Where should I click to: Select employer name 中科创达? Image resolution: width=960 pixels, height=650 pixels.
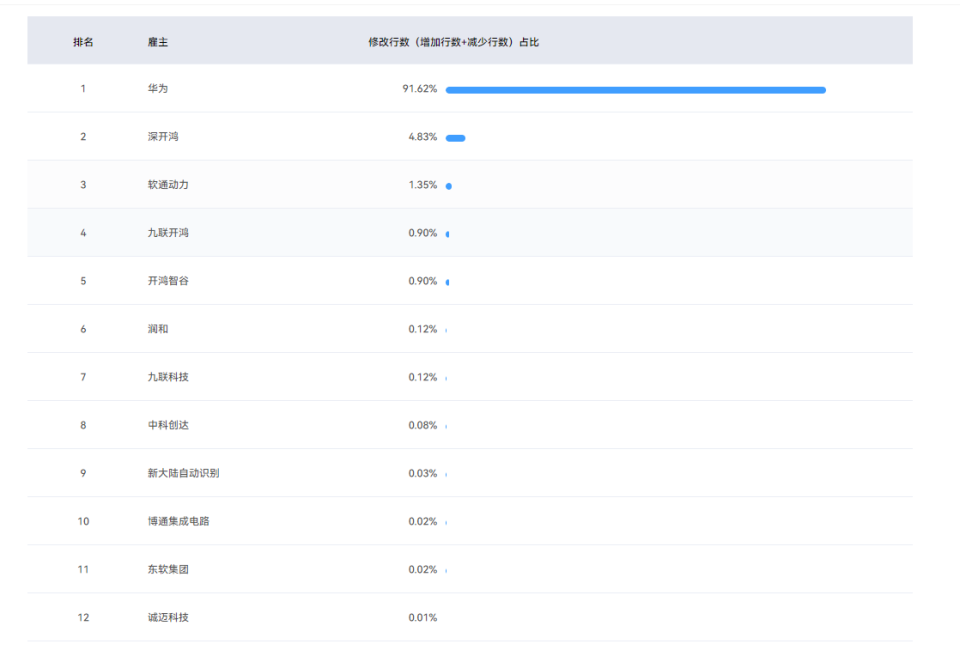pyautogui.click(x=168, y=425)
